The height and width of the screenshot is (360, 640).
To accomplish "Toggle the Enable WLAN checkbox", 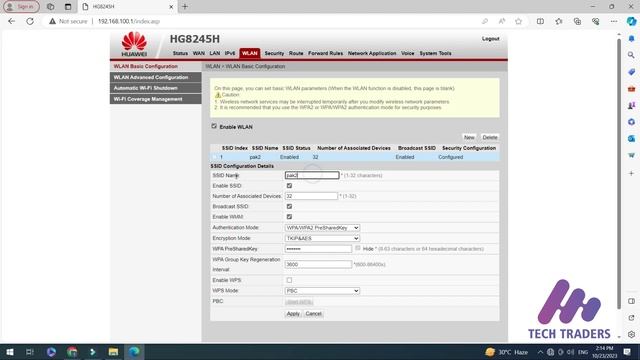I will click(x=214, y=126).
